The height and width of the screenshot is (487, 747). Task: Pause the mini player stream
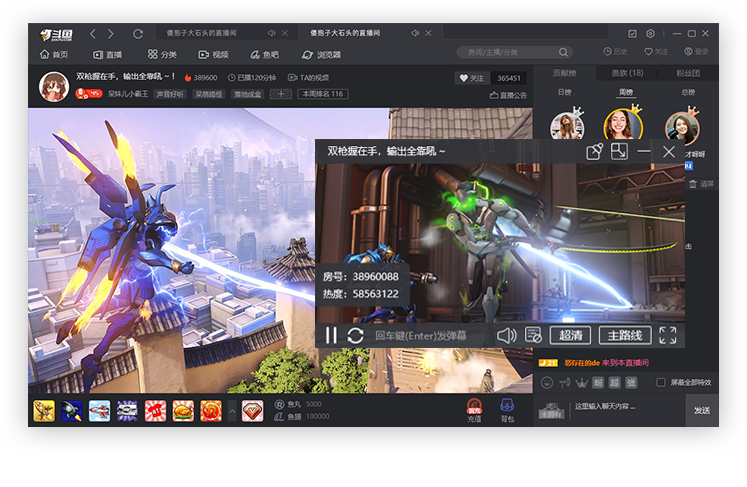coord(331,335)
